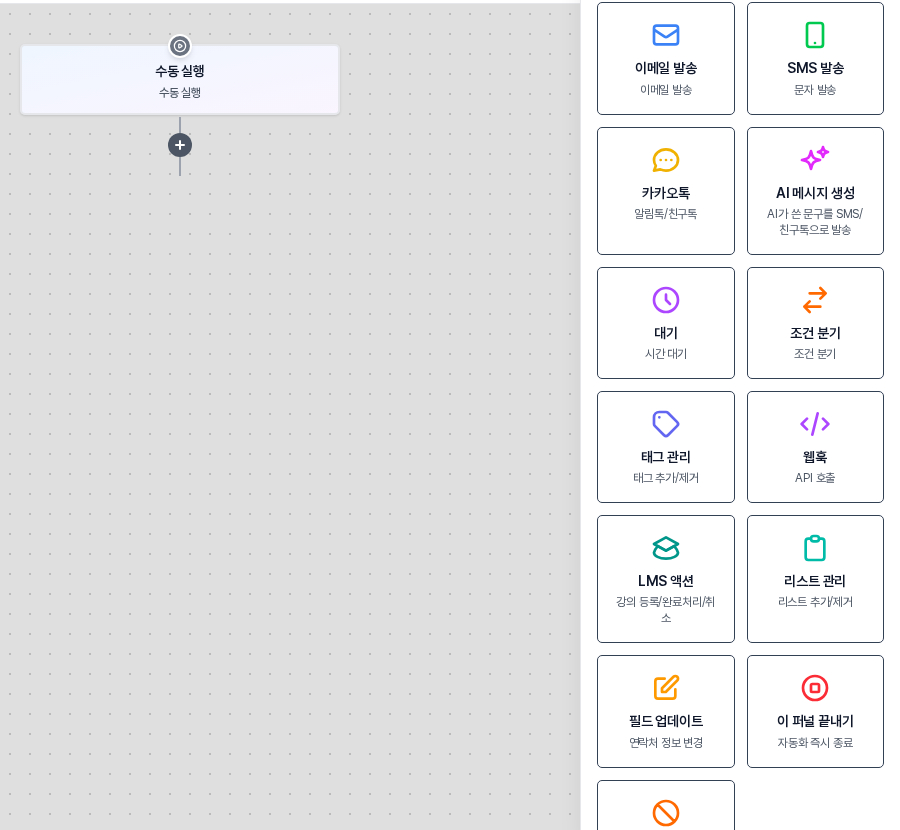Click the 강의 등록/완료처리/취소 description text
Image resolution: width=900 pixels, height=830 pixels.
click(x=666, y=610)
